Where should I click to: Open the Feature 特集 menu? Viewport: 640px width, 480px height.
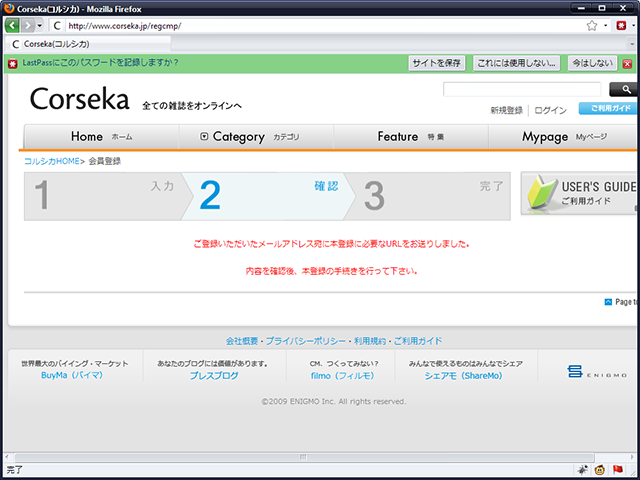[x=411, y=137]
